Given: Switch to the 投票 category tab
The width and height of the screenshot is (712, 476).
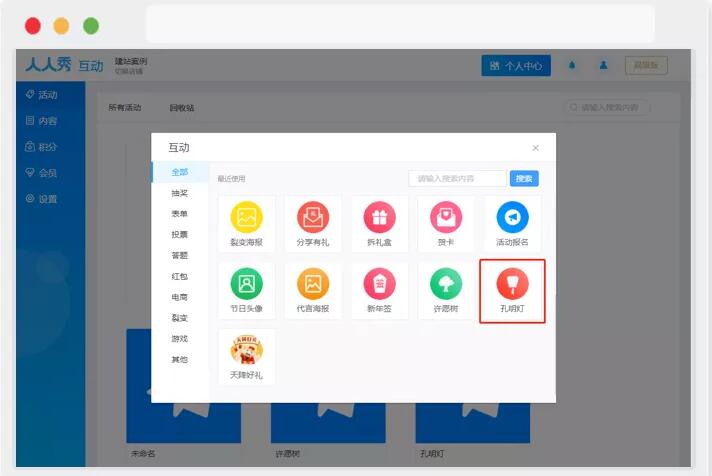Looking at the screenshot, I should [x=179, y=234].
